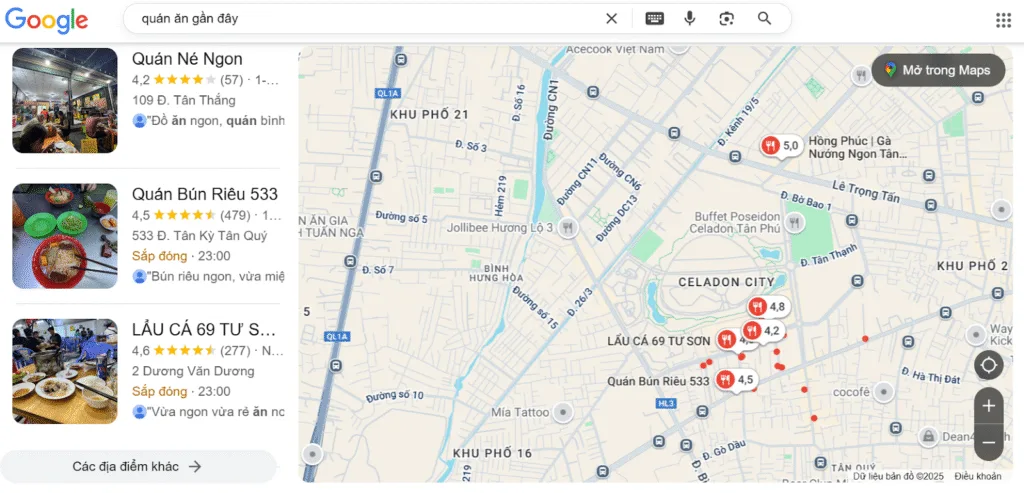Search by image with Google Lens
Viewport: 1024px width, 493px height.
tap(727, 19)
